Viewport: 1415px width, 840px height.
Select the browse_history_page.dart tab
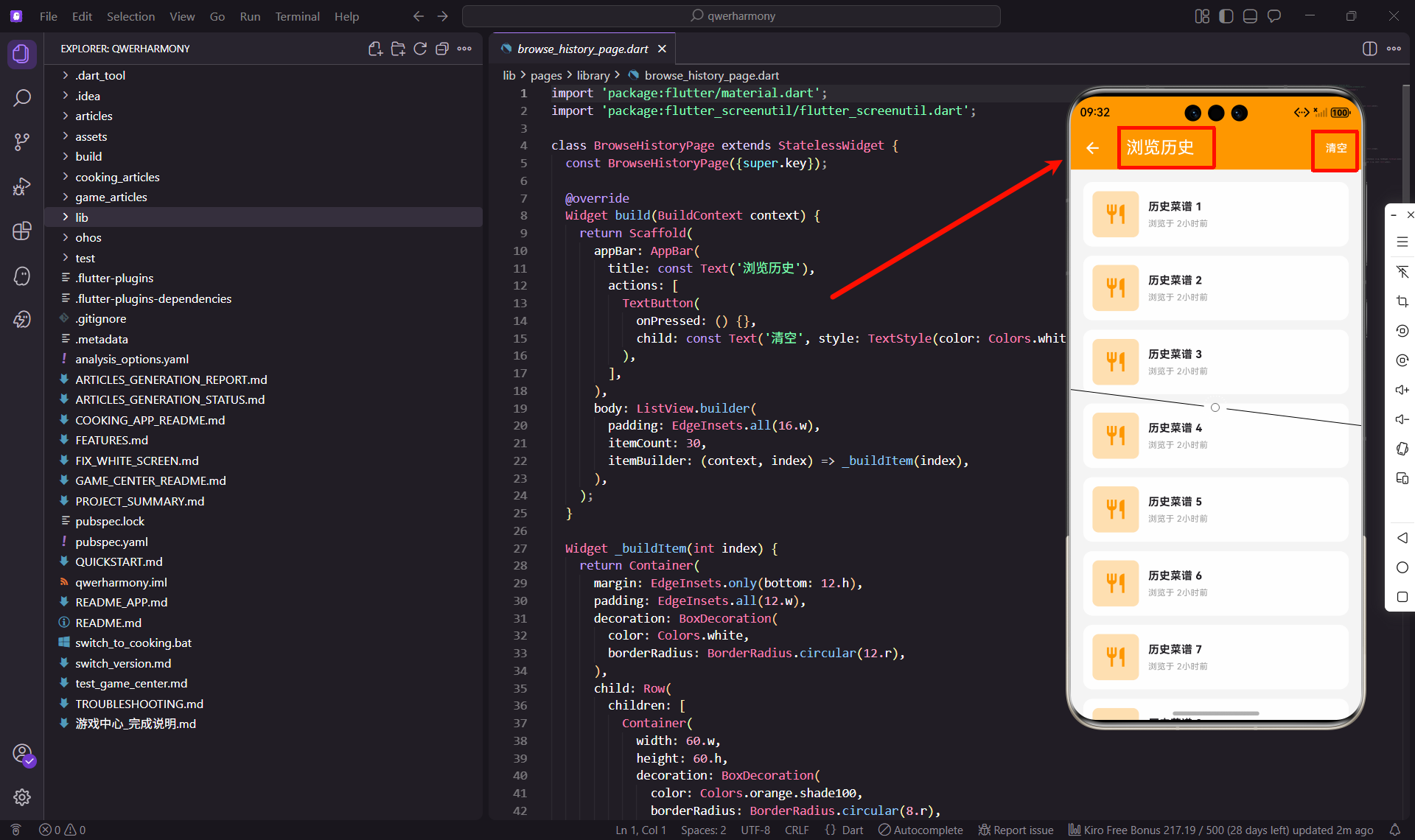click(x=582, y=49)
